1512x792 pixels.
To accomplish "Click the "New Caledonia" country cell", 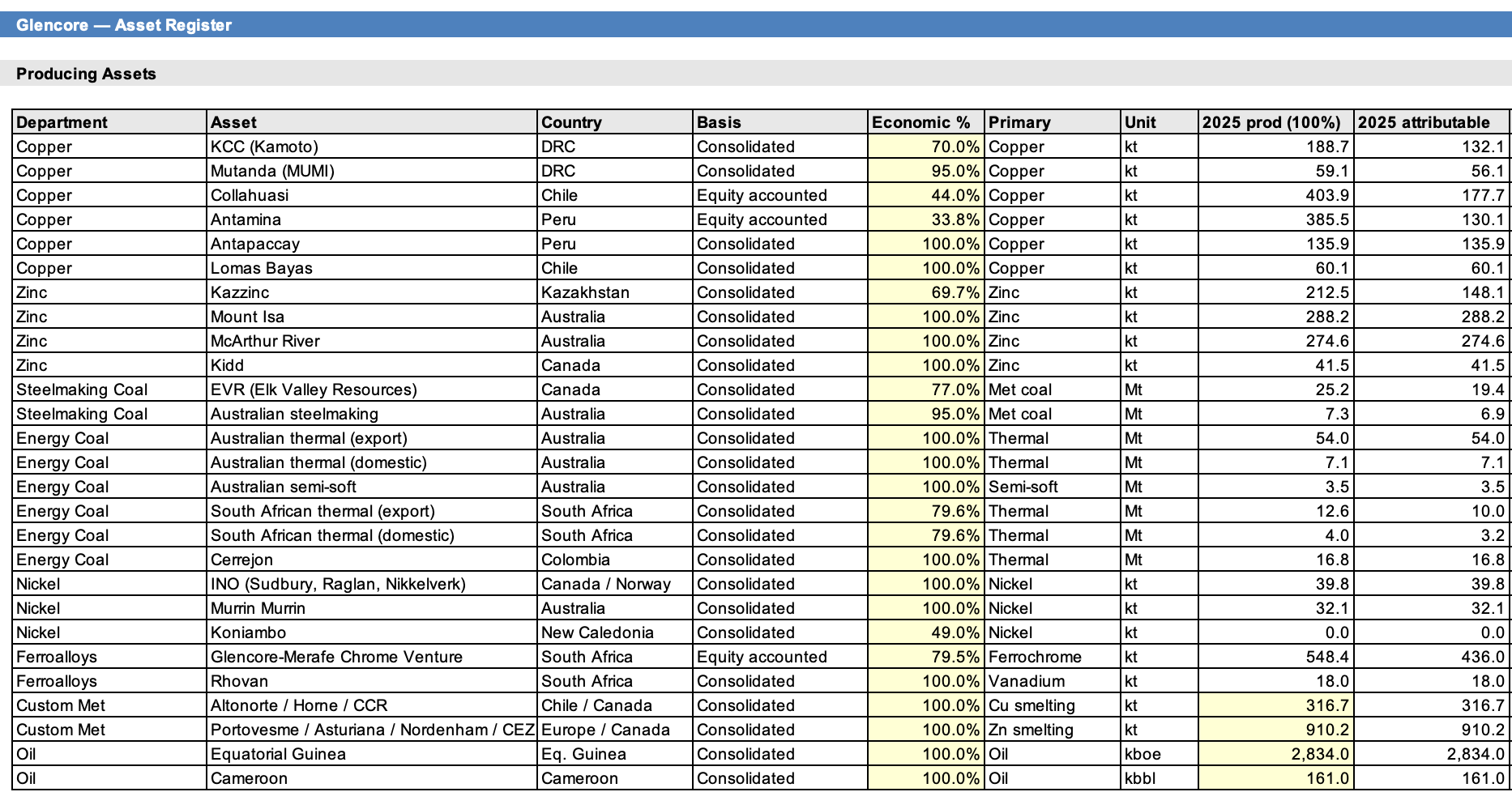I will point(615,632).
